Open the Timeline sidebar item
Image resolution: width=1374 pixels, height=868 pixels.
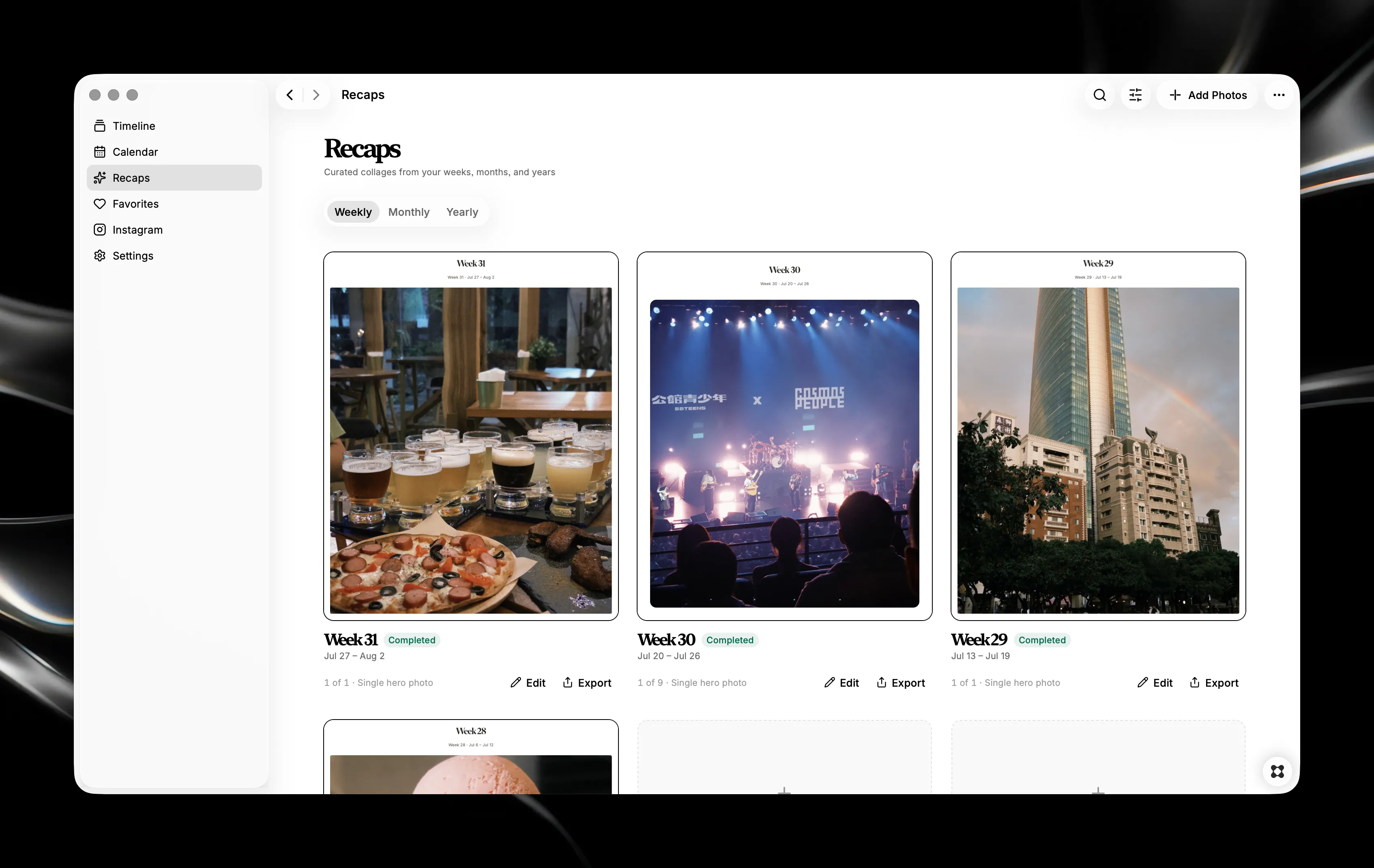174,126
